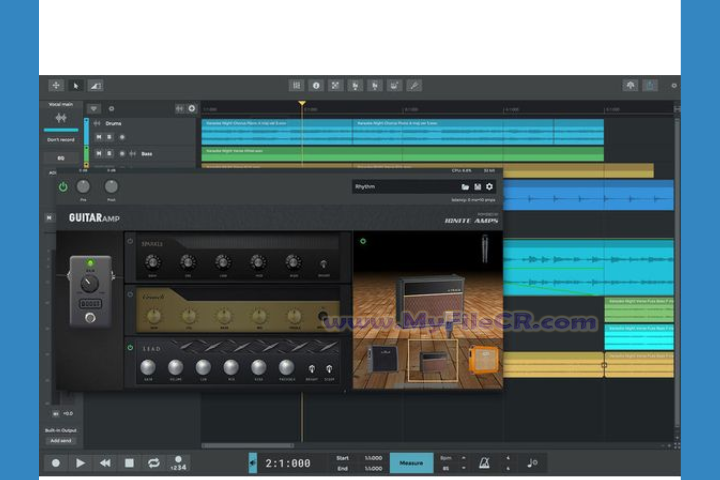Viewport: 720px width, 480px height.
Task: Increase the Bpm with up arrow
Action: click(x=463, y=458)
